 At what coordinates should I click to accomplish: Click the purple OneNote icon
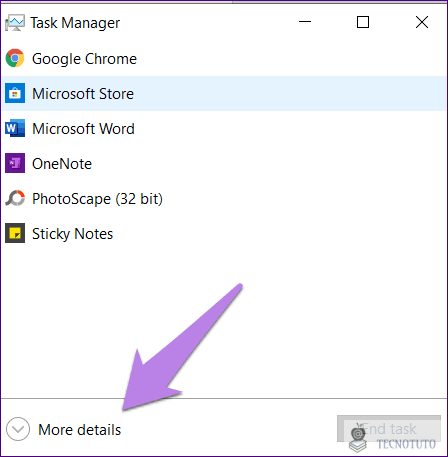point(15,163)
